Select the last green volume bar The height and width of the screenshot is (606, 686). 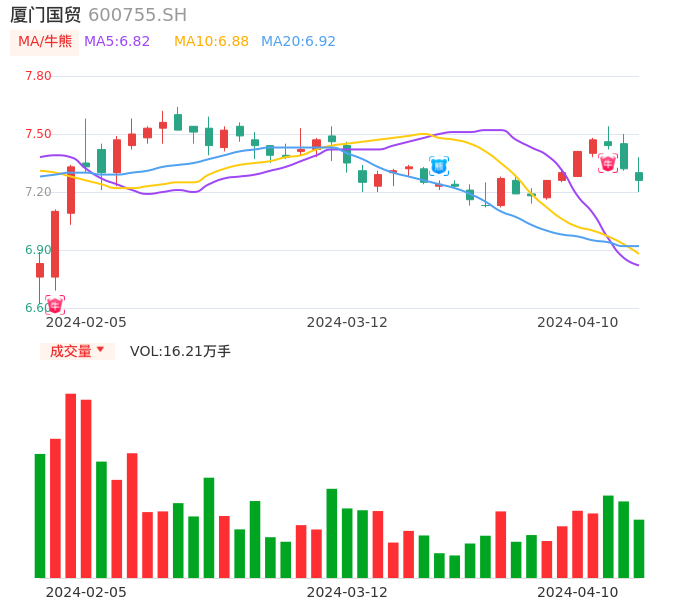[639, 548]
